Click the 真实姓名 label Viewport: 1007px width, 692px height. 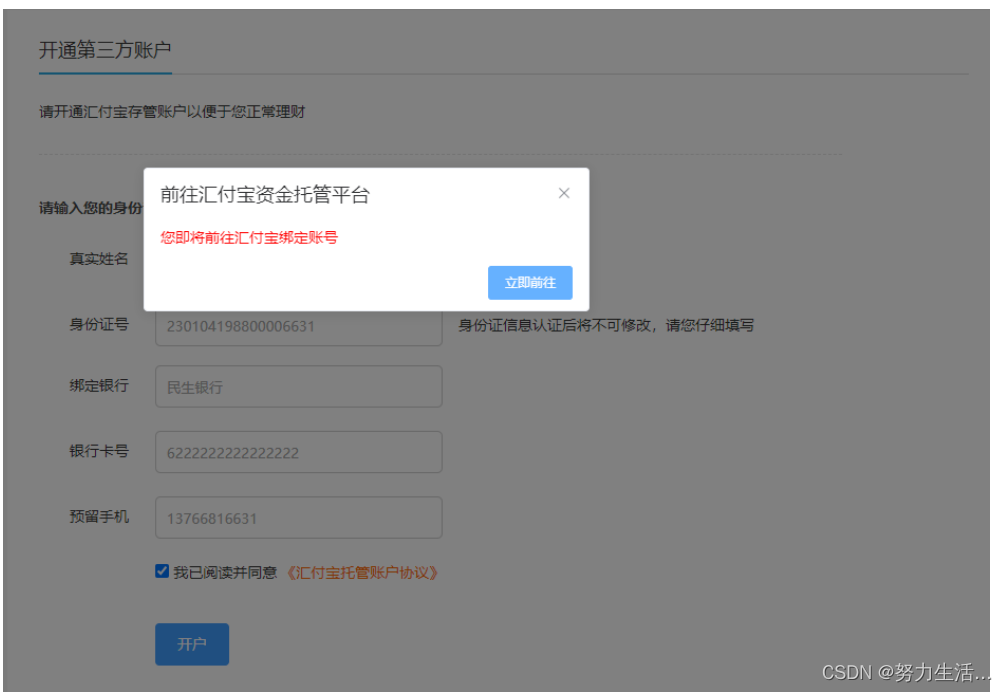[x=99, y=259]
